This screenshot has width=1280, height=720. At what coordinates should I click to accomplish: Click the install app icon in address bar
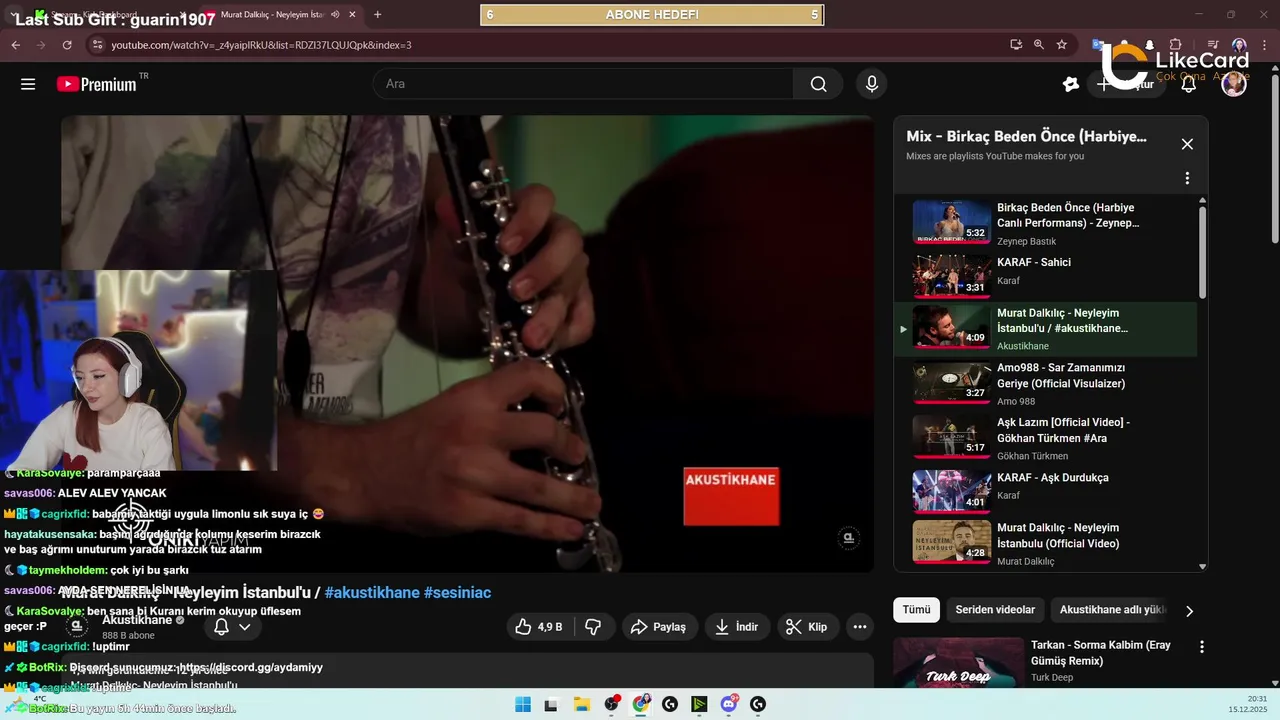(x=1016, y=45)
